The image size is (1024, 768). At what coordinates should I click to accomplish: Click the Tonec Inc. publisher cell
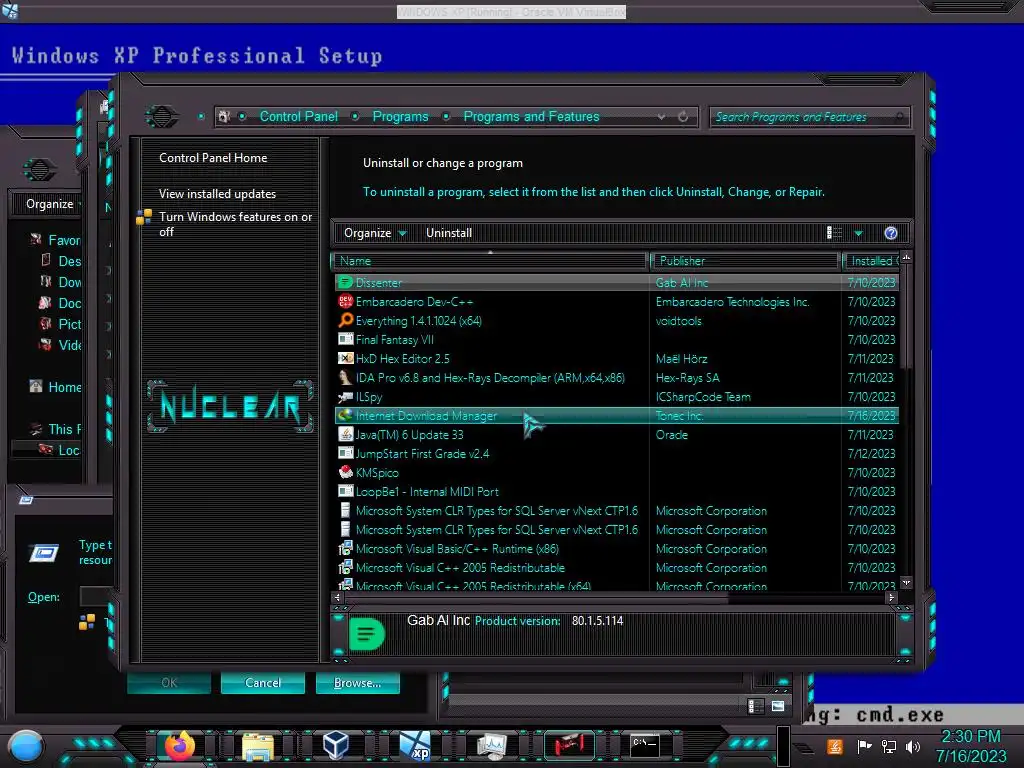(679, 415)
